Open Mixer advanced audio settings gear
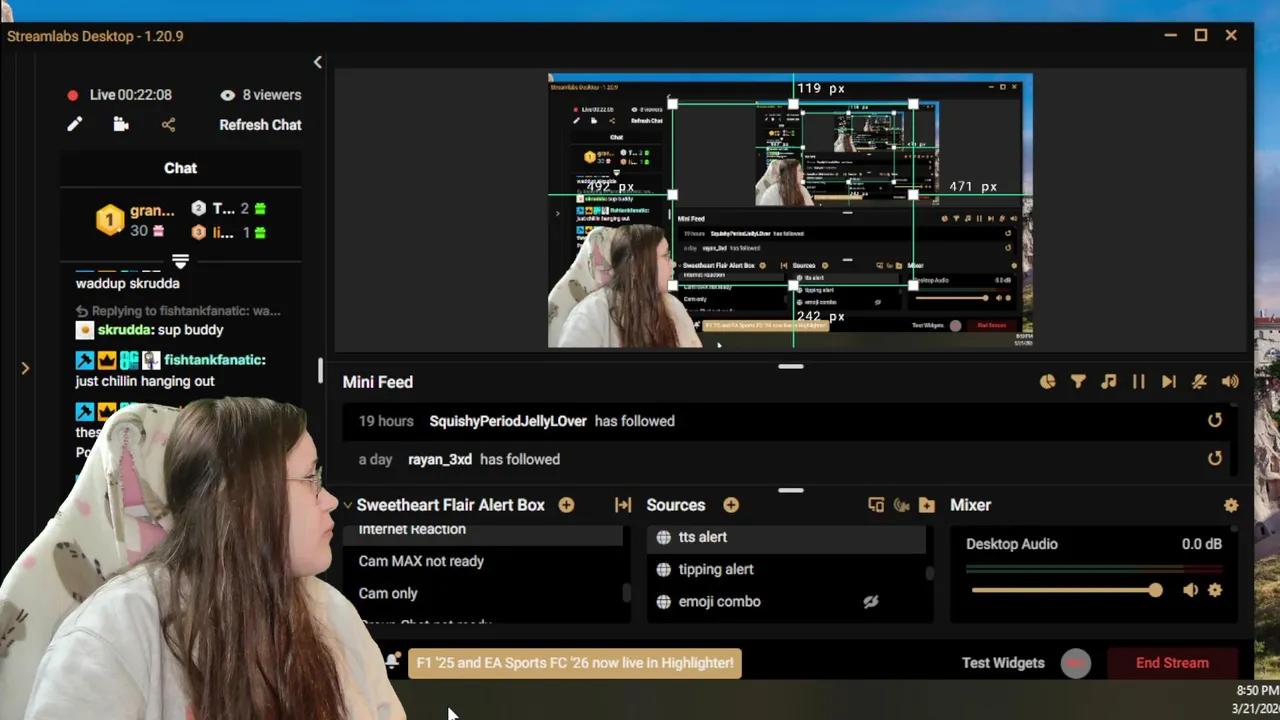The height and width of the screenshot is (720, 1280). (1231, 506)
